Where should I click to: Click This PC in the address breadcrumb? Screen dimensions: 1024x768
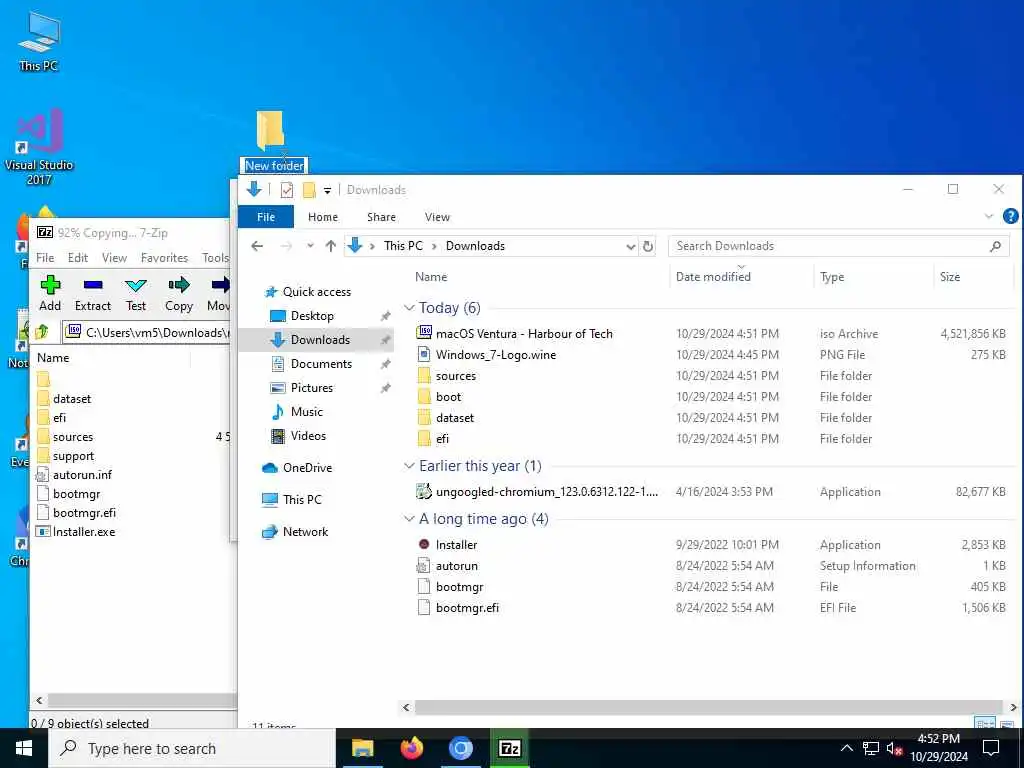tap(403, 246)
